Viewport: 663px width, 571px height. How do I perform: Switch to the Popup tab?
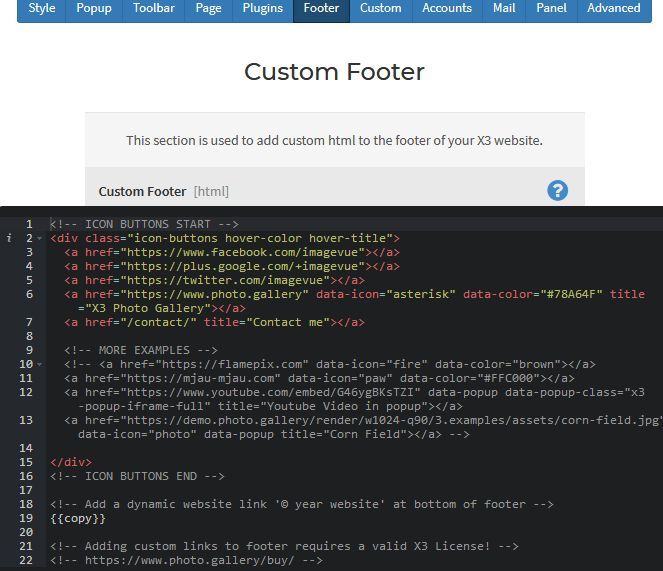(94, 8)
